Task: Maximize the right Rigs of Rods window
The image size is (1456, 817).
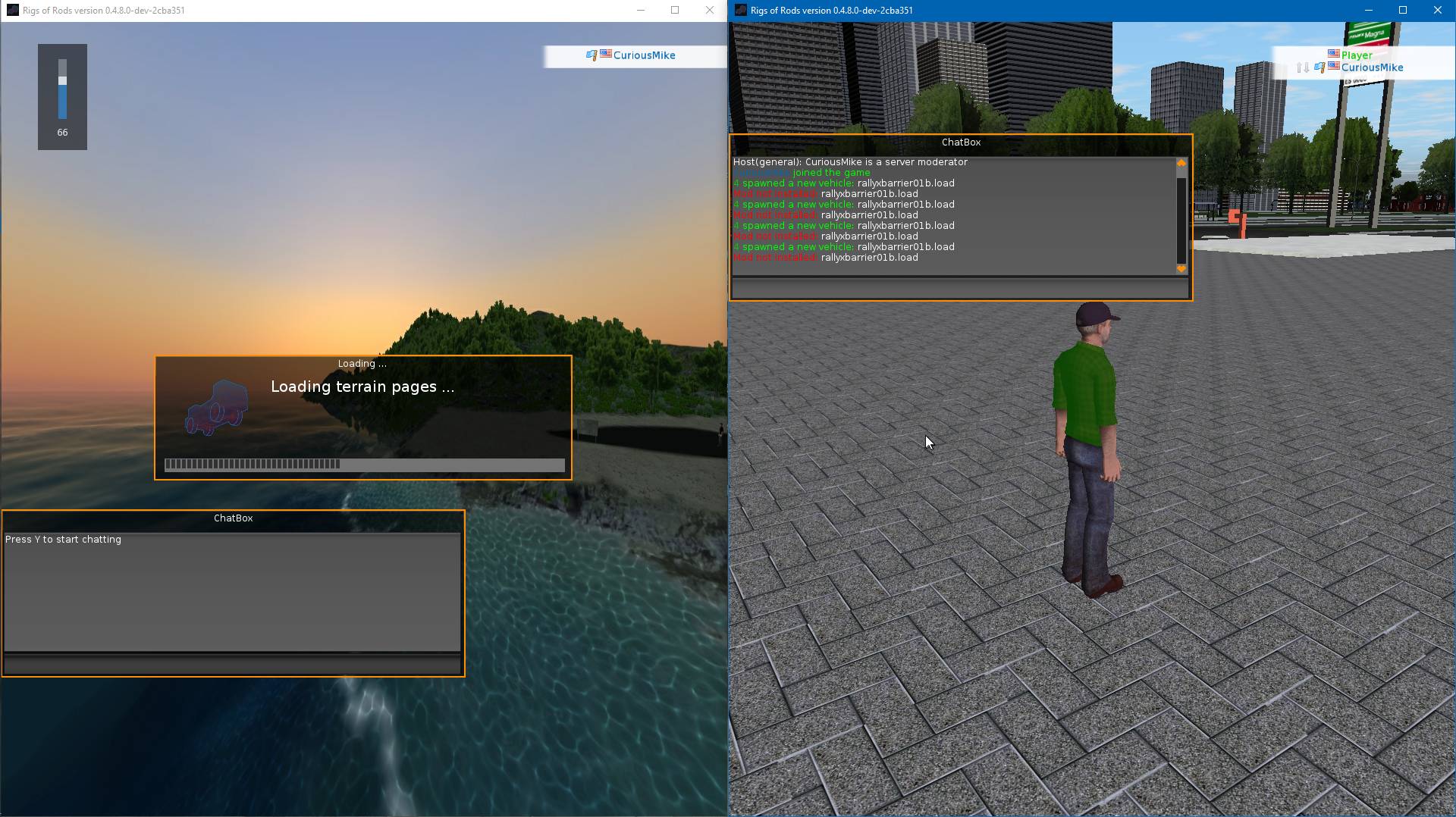Action: (1403, 10)
